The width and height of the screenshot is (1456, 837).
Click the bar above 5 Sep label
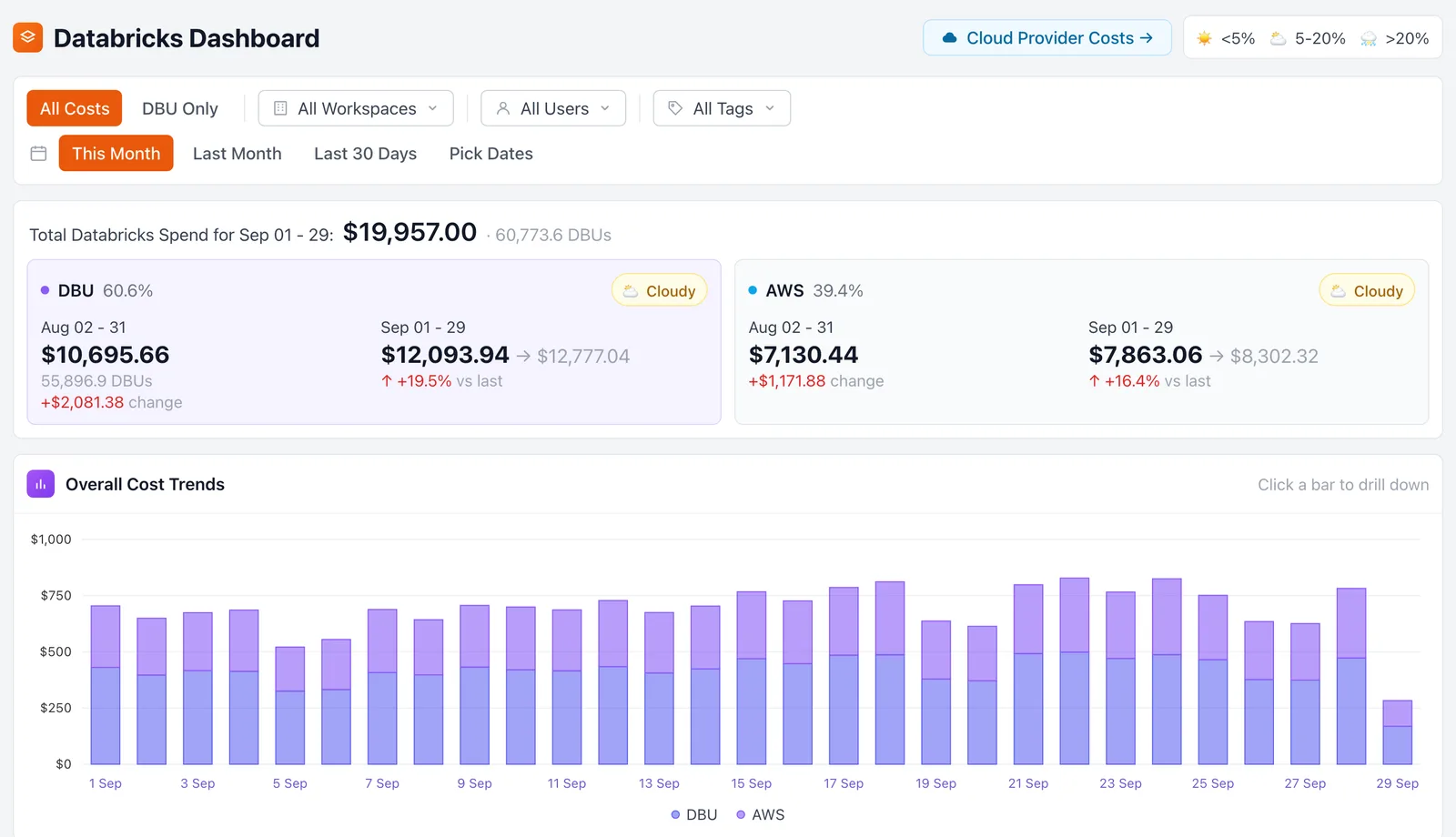(290, 705)
